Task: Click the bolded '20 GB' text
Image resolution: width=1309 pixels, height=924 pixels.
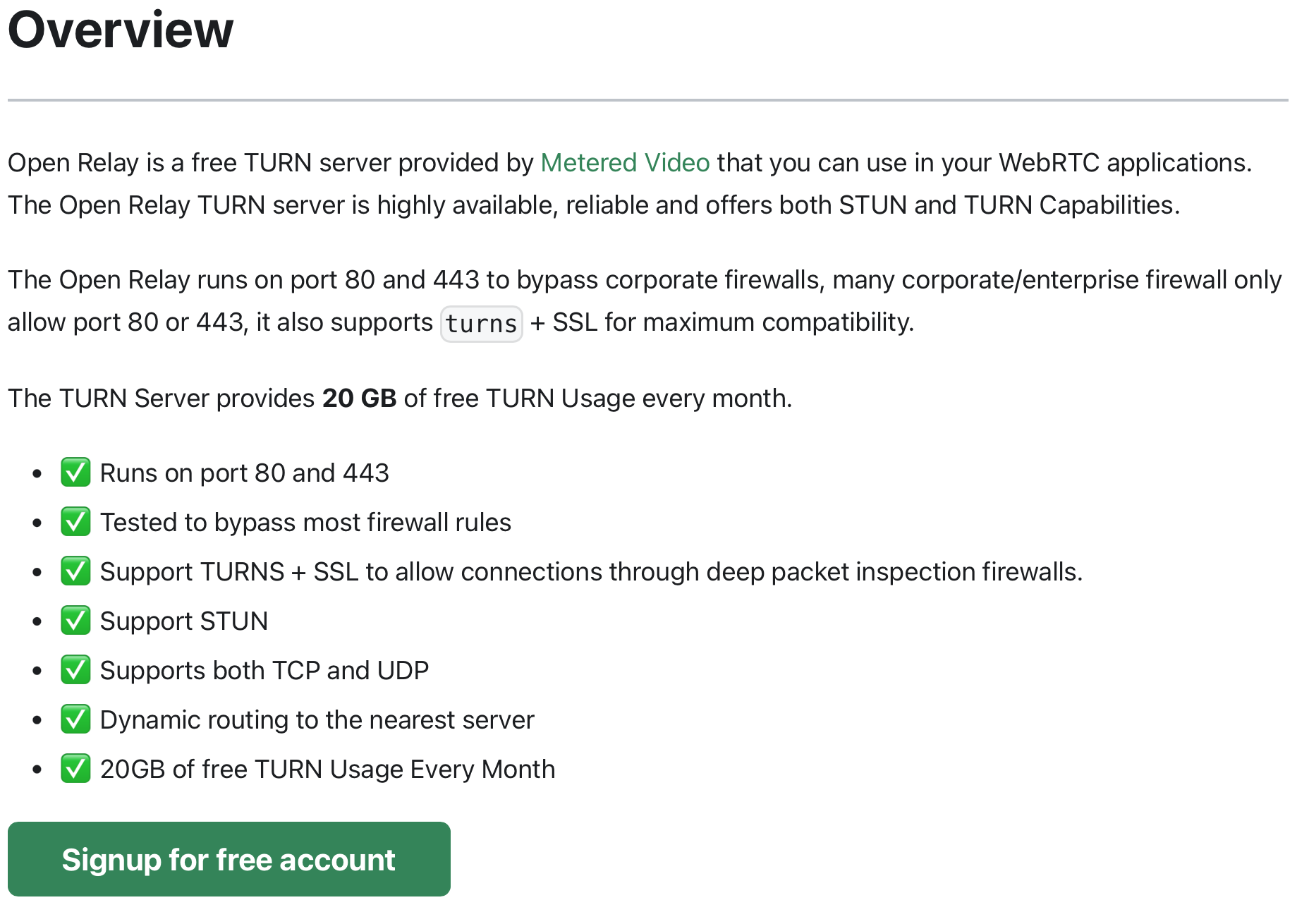Action: pos(359,398)
